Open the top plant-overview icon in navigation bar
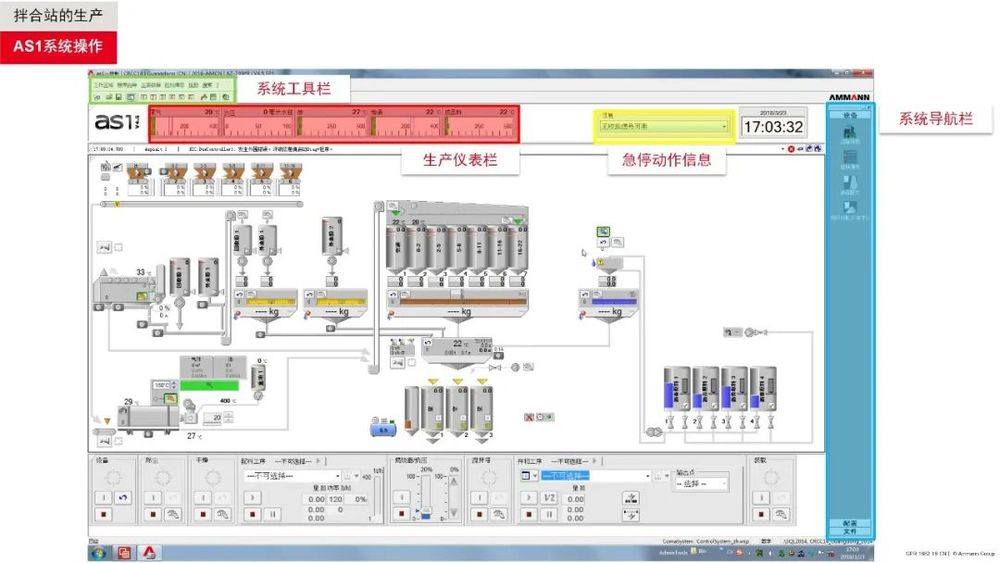Image resolution: width=1000 pixels, height=563 pixels. [849, 135]
